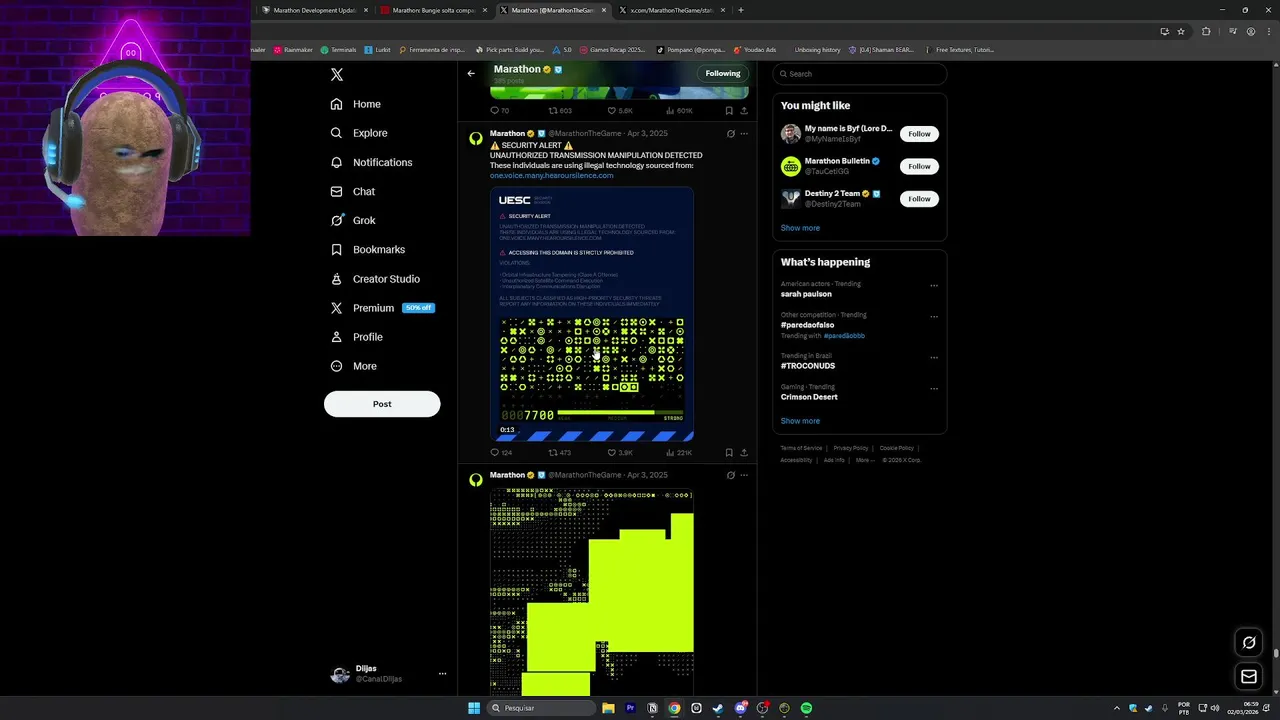
Task: Open options dots for Crimson Desert trend
Action: pyautogui.click(x=934, y=388)
